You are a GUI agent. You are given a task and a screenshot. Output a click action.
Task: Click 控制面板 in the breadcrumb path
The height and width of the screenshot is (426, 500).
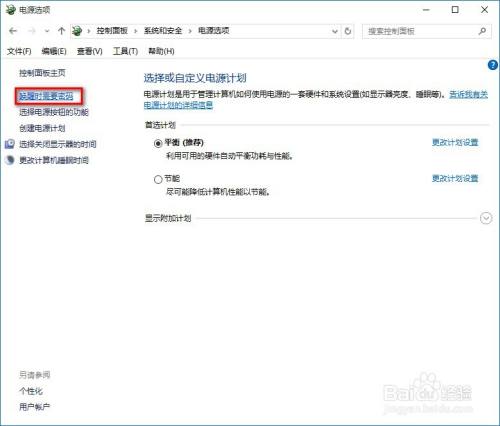click(112, 31)
